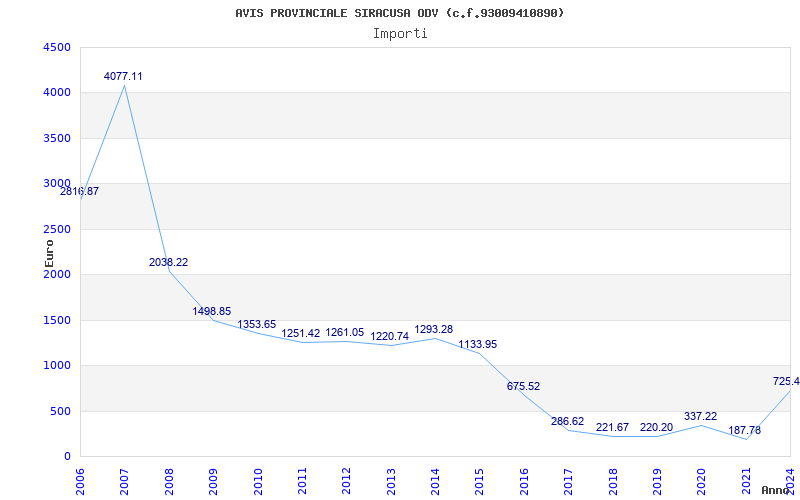The height and width of the screenshot is (500, 800).
Task: Click the x-axis year 2014
Action: click(435, 482)
